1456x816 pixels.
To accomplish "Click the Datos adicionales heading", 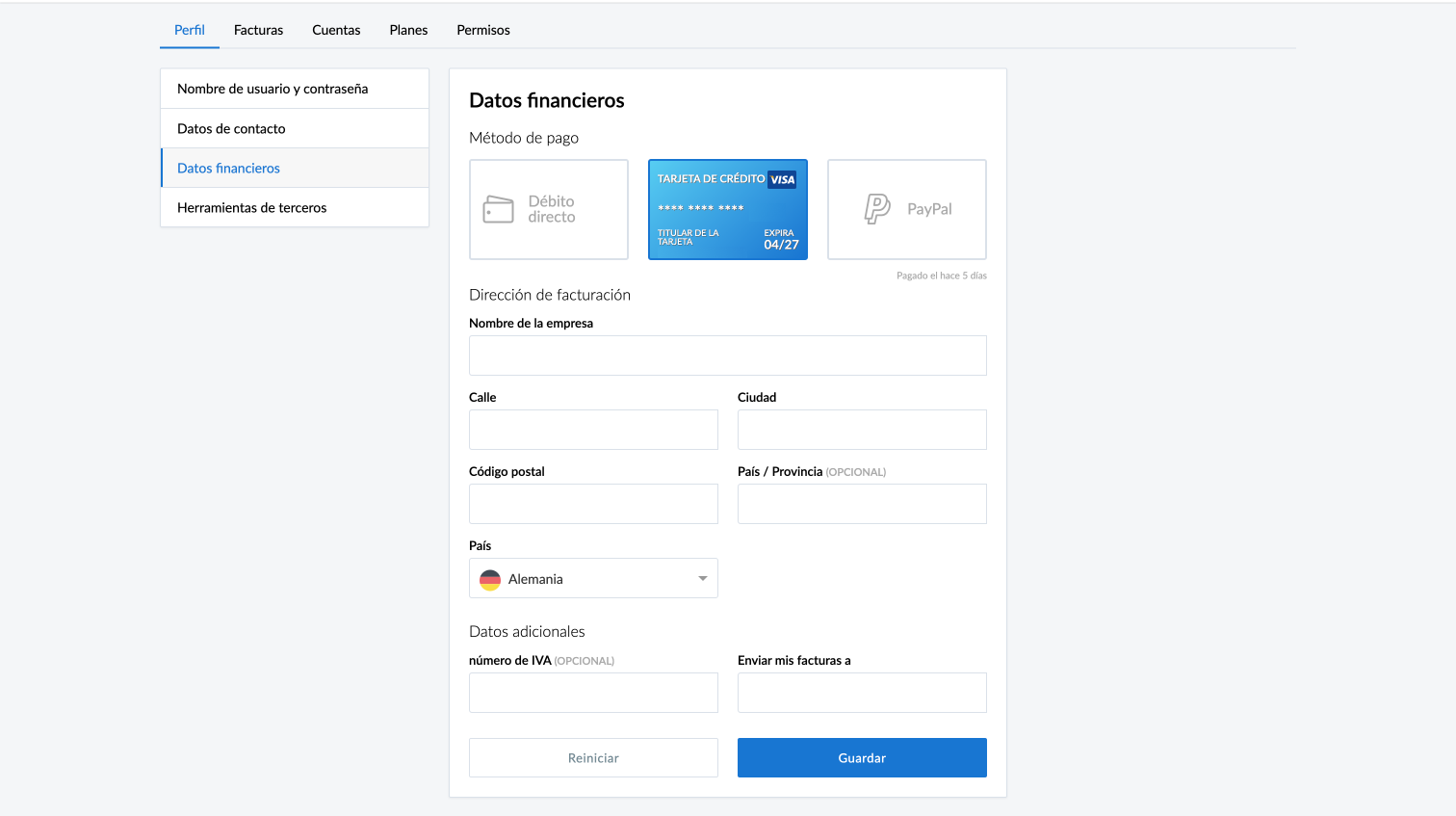I will [527, 631].
